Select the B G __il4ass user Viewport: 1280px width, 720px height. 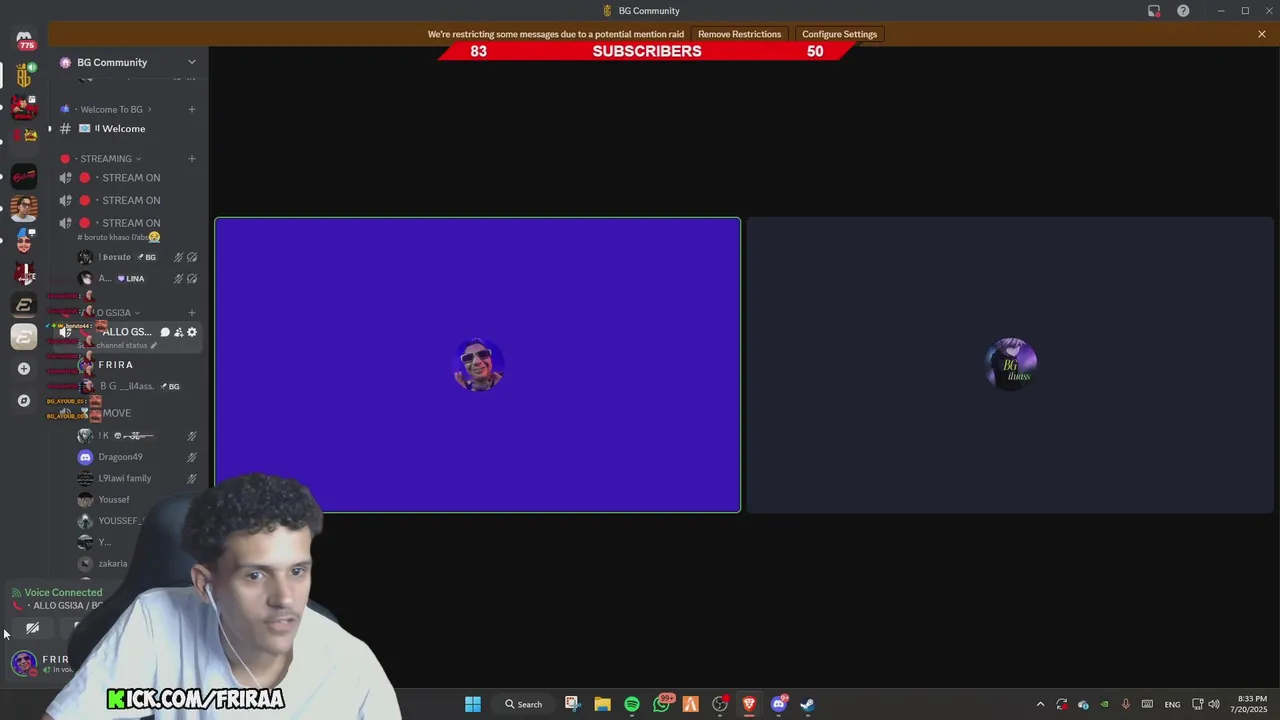coord(137,387)
